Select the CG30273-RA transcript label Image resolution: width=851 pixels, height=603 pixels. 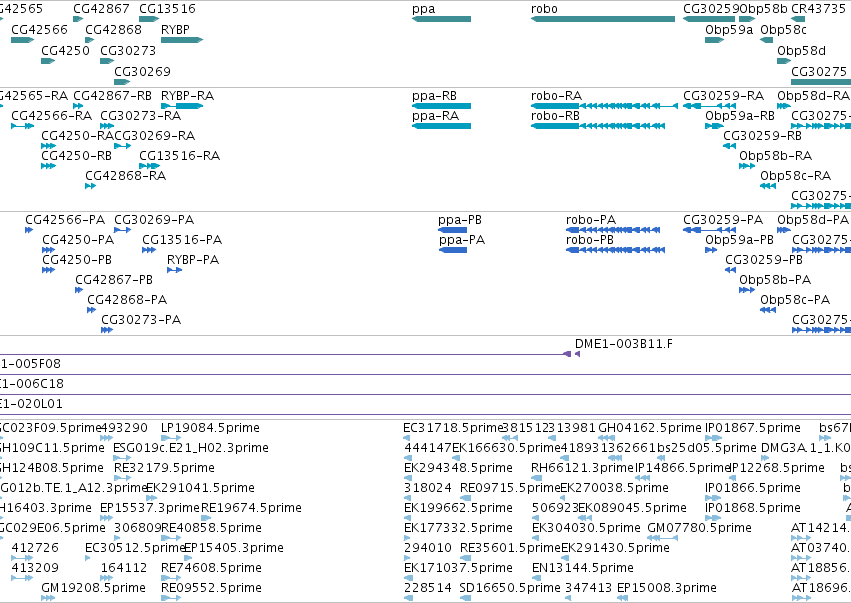pos(141,116)
